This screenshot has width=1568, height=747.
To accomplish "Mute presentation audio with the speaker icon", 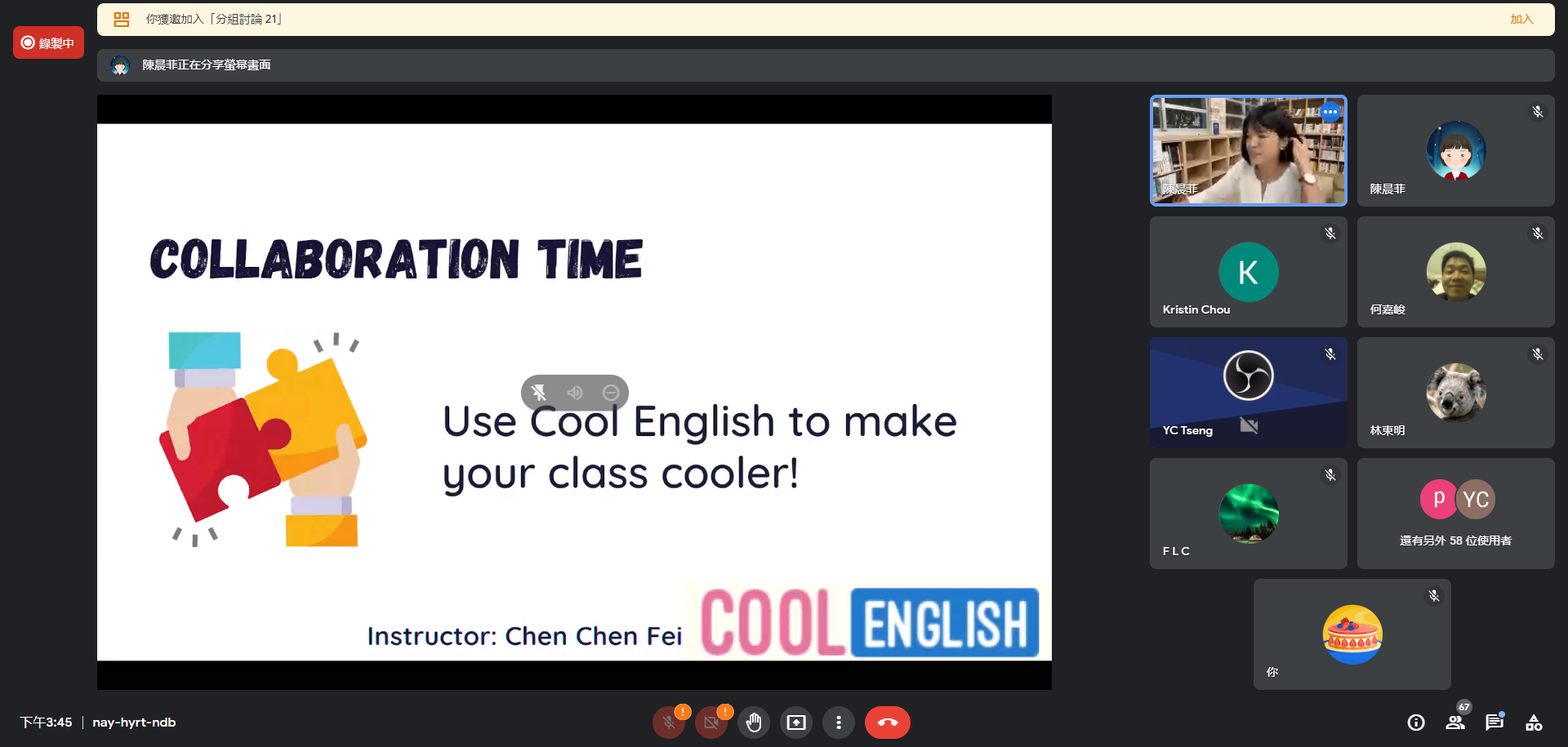I will [575, 393].
